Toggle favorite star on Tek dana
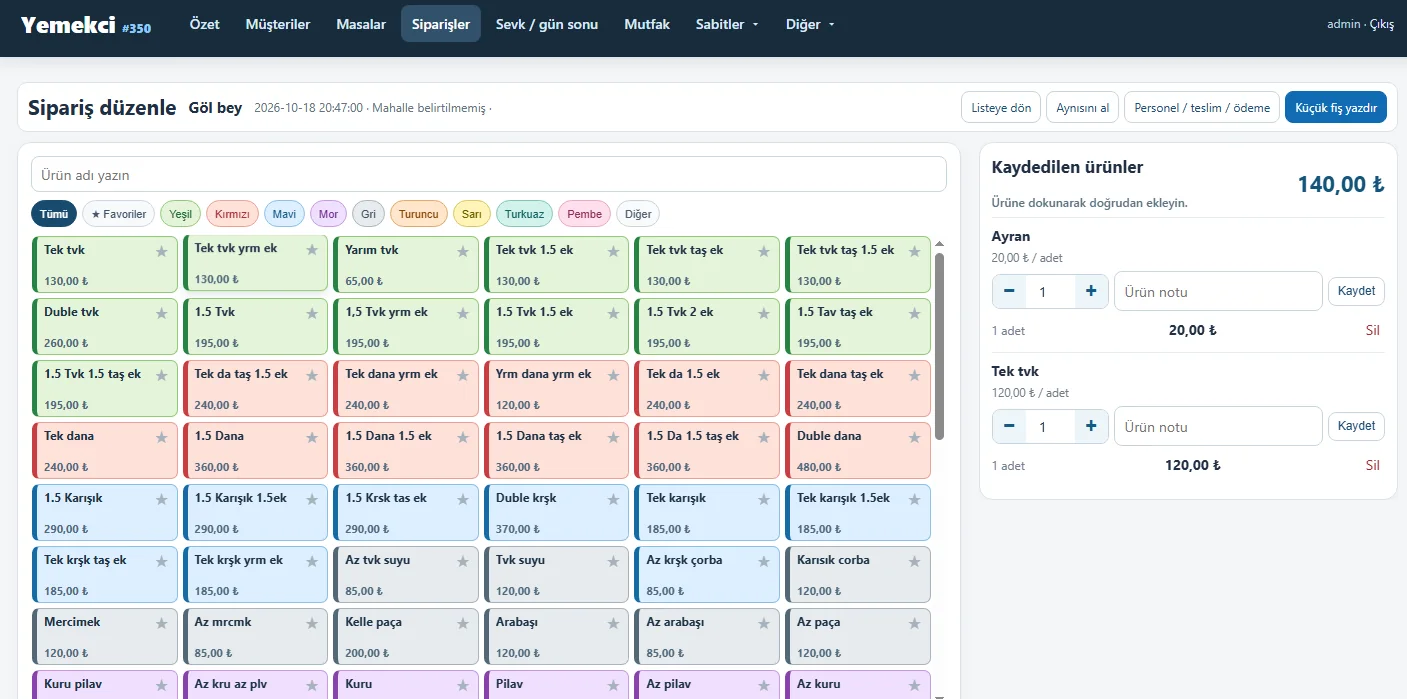The width and height of the screenshot is (1407, 699). 162,438
